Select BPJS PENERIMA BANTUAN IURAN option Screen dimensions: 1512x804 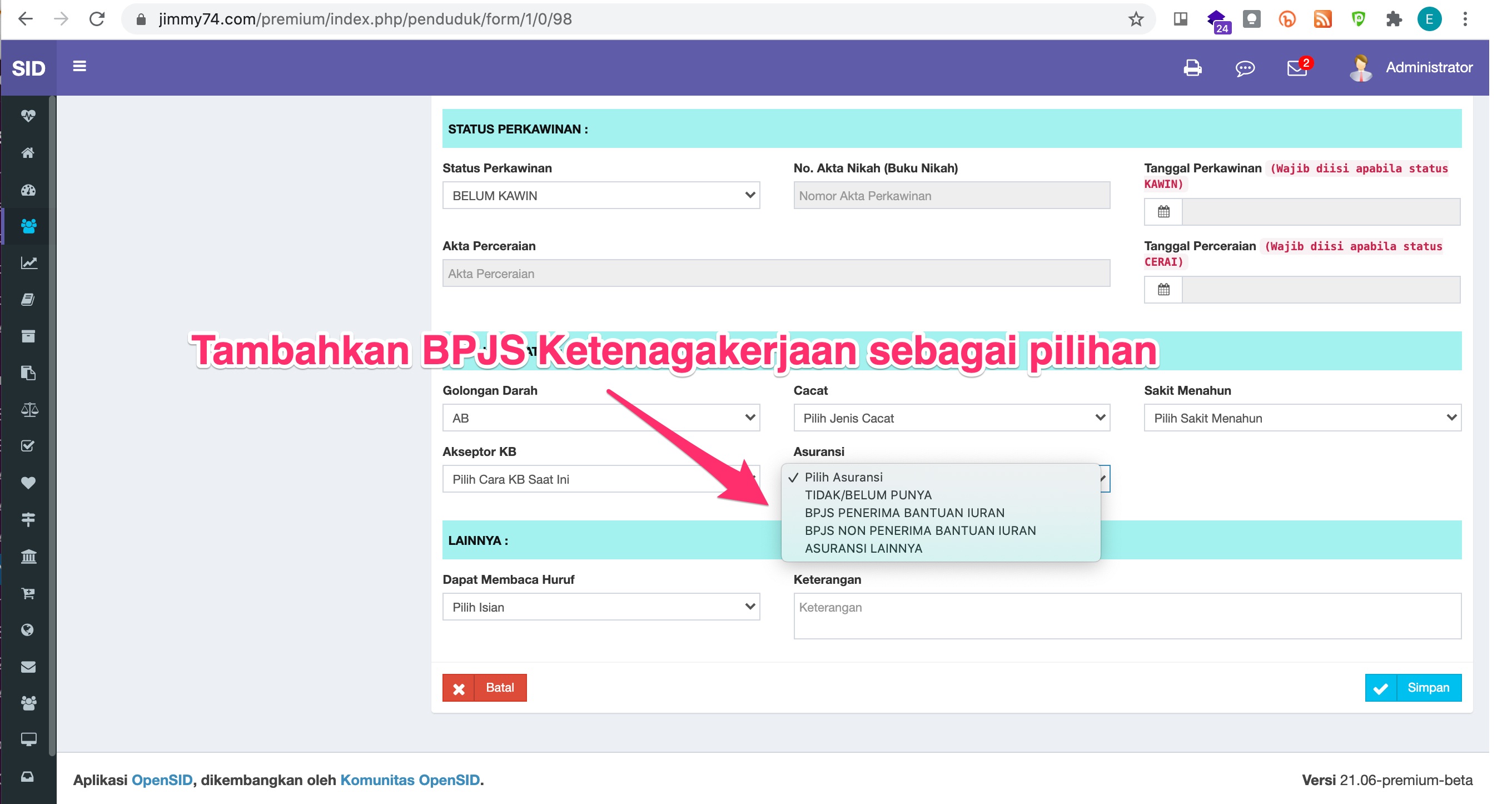click(x=904, y=512)
